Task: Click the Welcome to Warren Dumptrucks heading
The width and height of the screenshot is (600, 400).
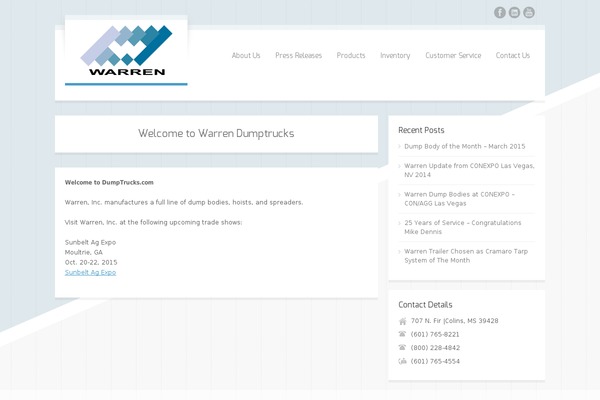Action: 216,133
